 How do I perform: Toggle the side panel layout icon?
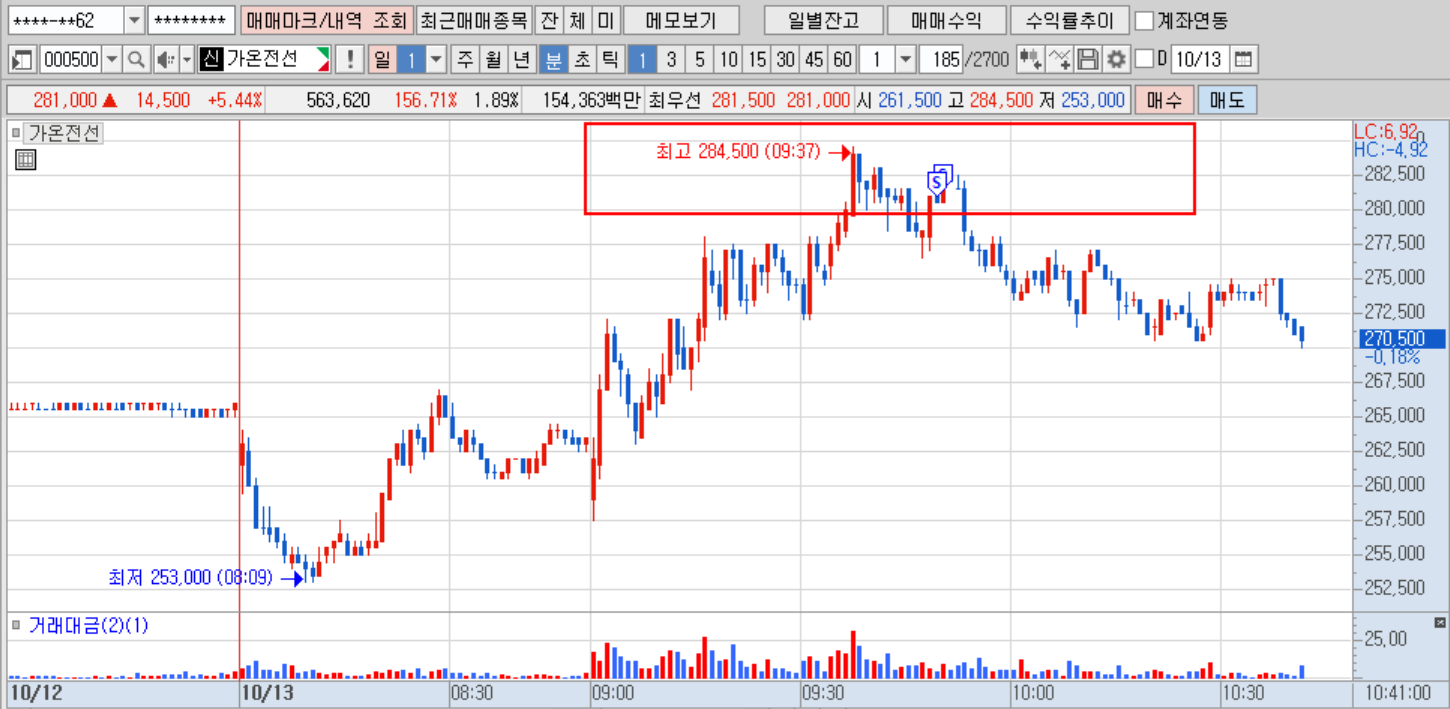(x=23, y=60)
